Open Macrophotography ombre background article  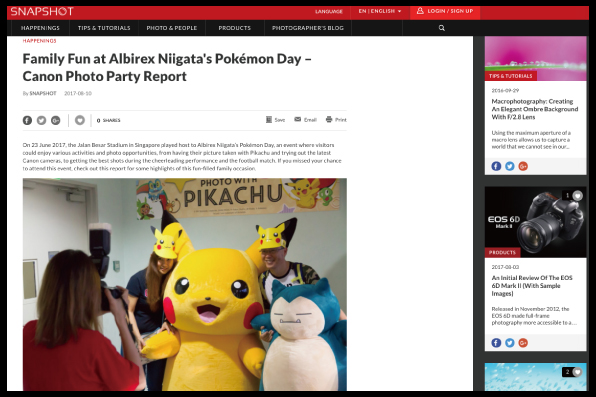click(534, 109)
